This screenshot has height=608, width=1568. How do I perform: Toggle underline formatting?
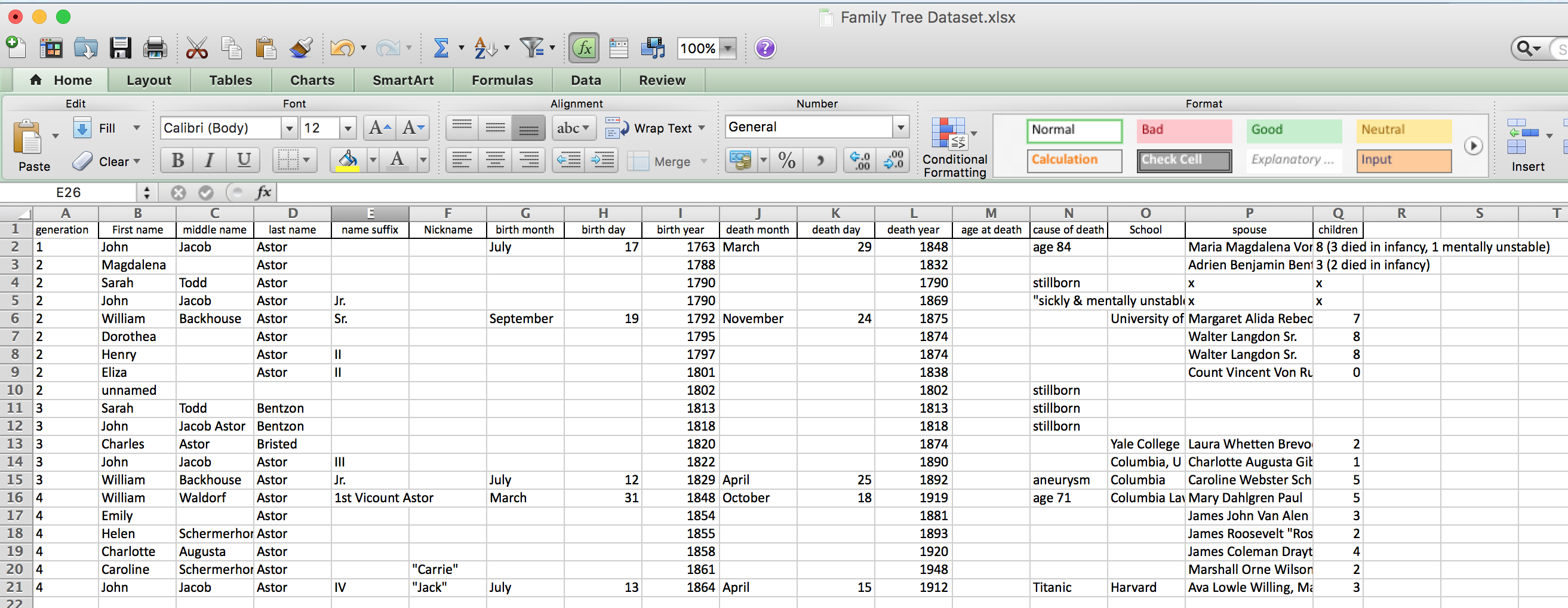tap(244, 161)
